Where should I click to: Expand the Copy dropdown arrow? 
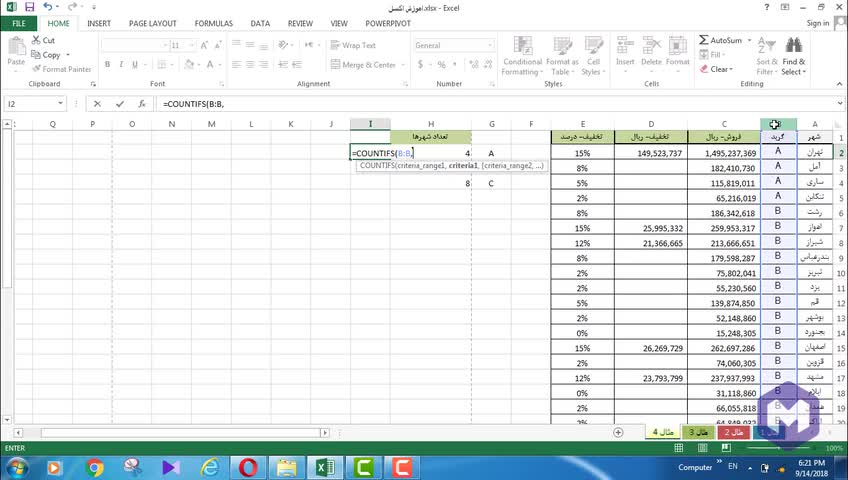tap(68, 55)
